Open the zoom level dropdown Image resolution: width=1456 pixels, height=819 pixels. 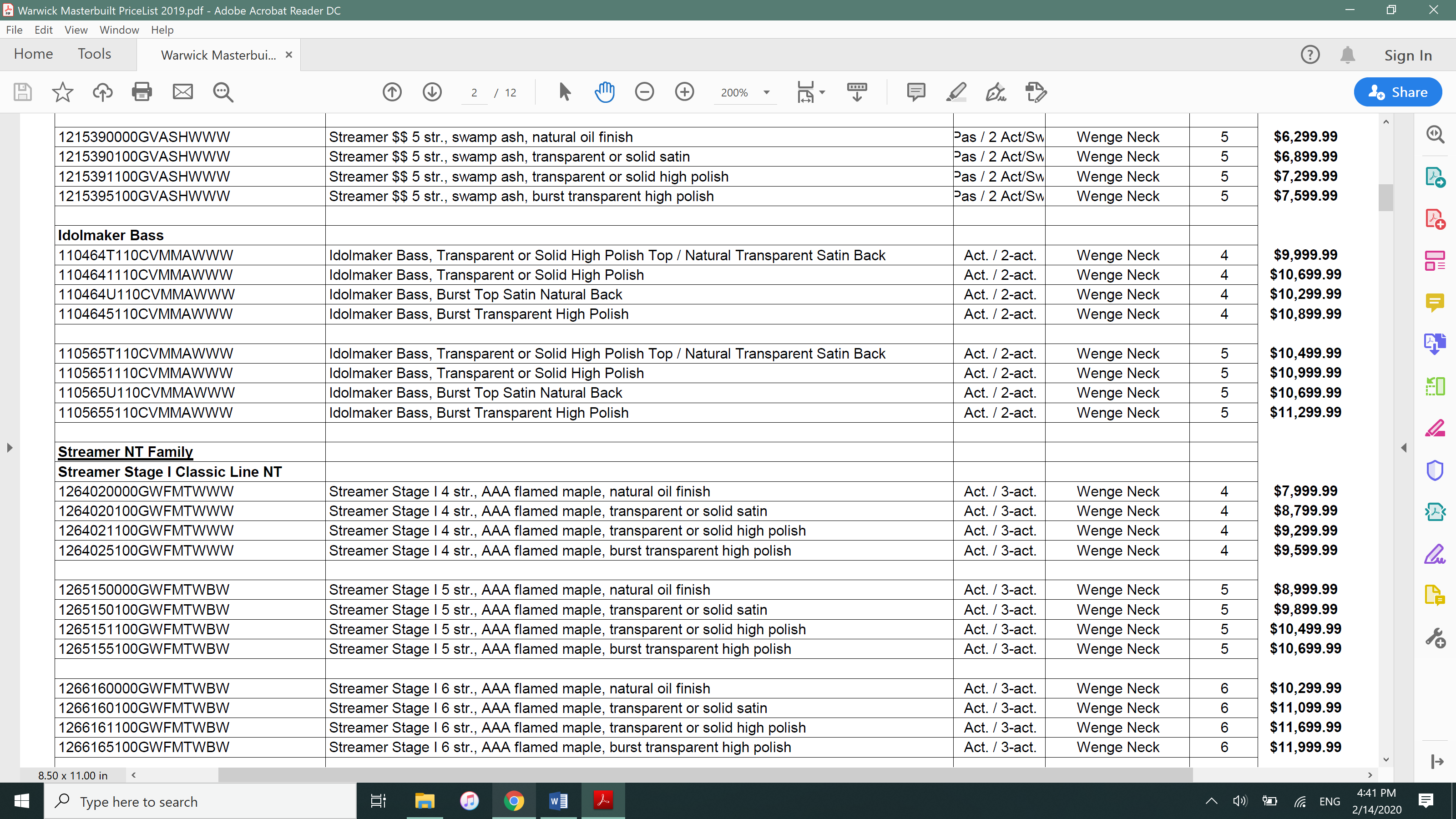(x=766, y=92)
